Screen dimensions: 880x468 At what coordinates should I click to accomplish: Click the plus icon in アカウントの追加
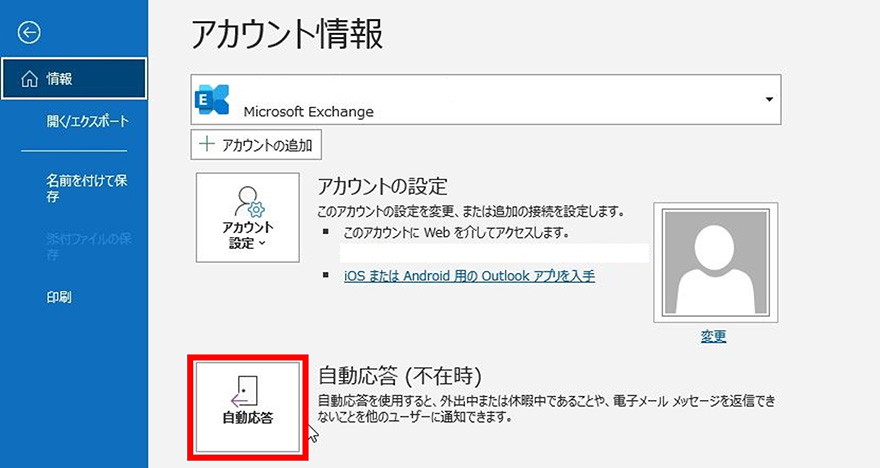click(208, 144)
